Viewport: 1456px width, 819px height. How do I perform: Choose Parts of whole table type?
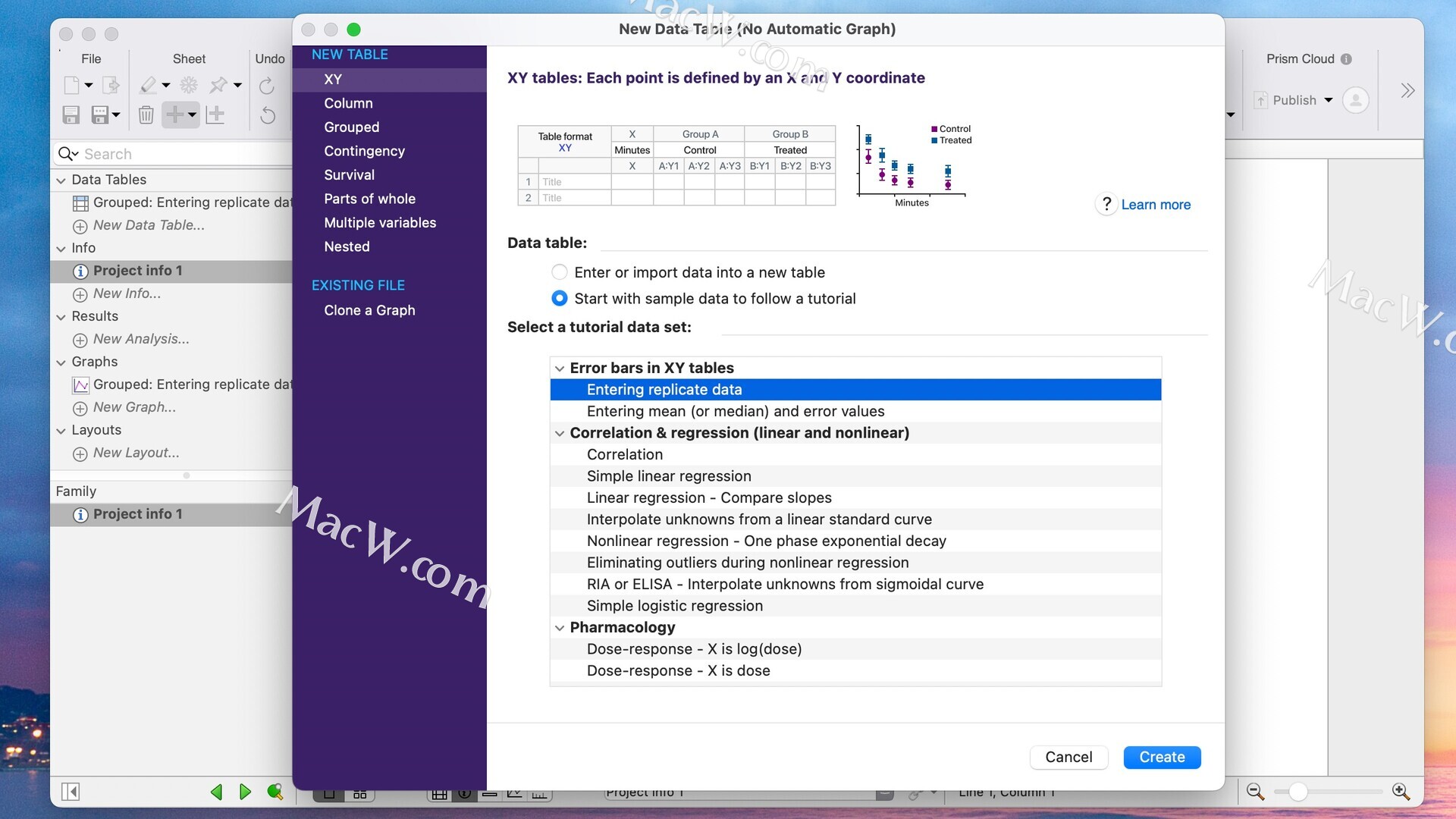point(389,199)
